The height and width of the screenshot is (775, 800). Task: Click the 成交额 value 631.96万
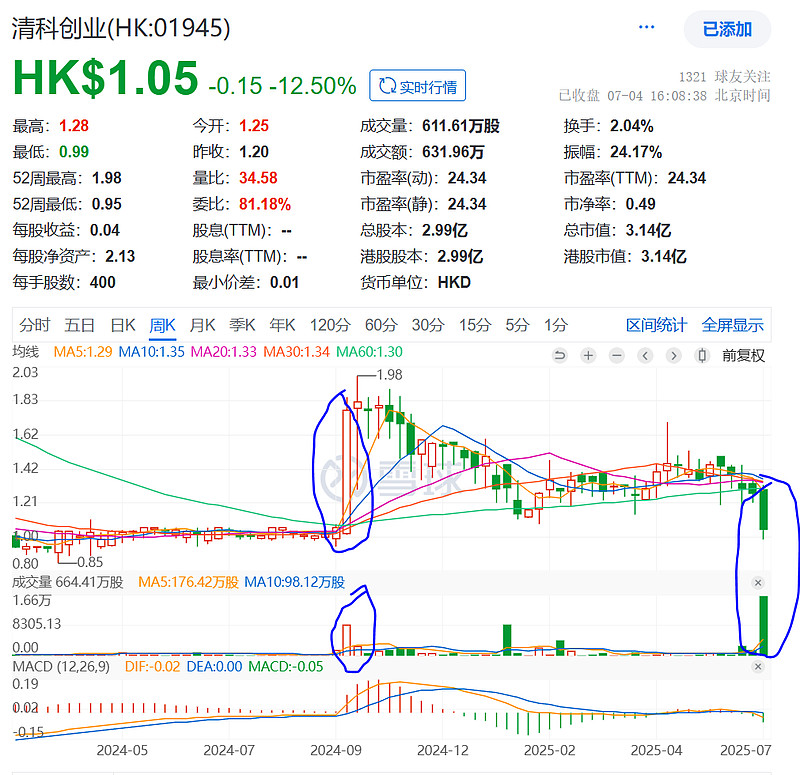(453, 152)
